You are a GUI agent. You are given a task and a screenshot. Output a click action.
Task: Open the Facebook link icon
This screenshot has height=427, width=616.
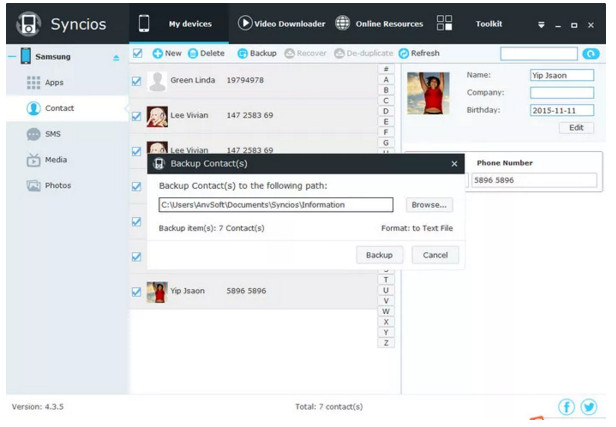tap(566, 407)
